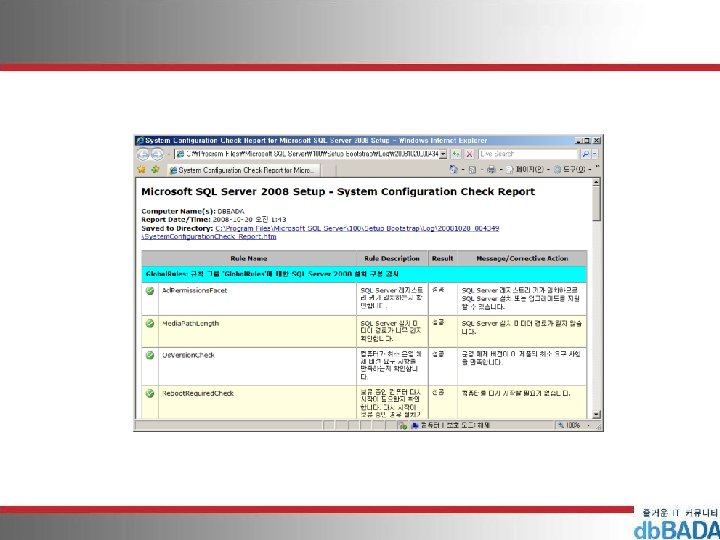Click the browser Back arrow button
This screenshot has height=540, width=720.
[143, 154]
